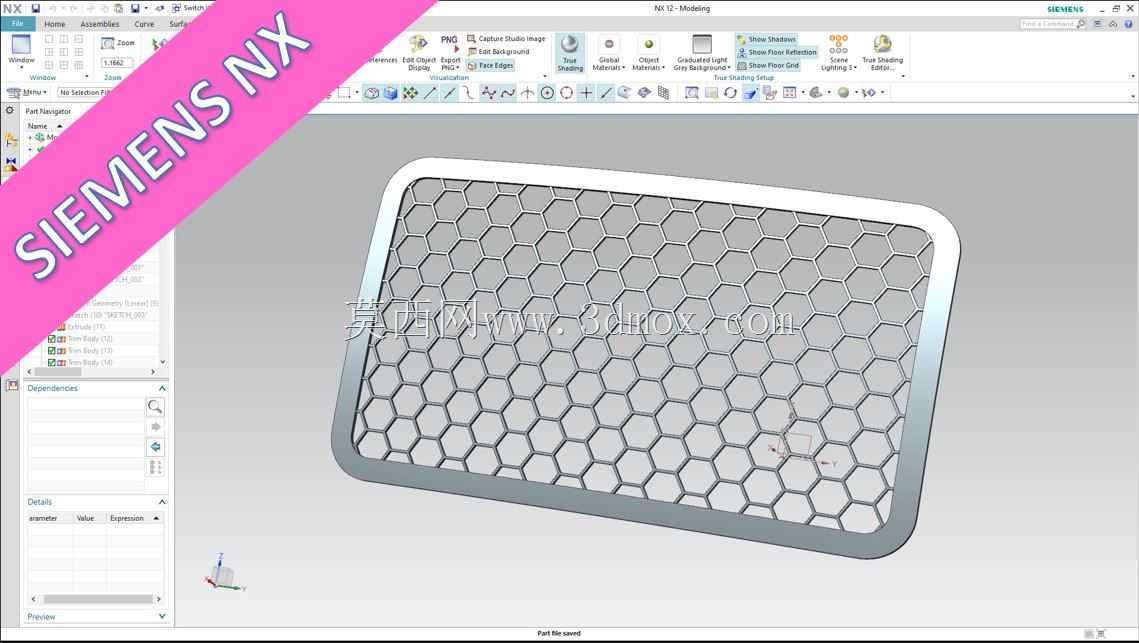Click the search icon in Find a Command

[x=1081, y=24]
